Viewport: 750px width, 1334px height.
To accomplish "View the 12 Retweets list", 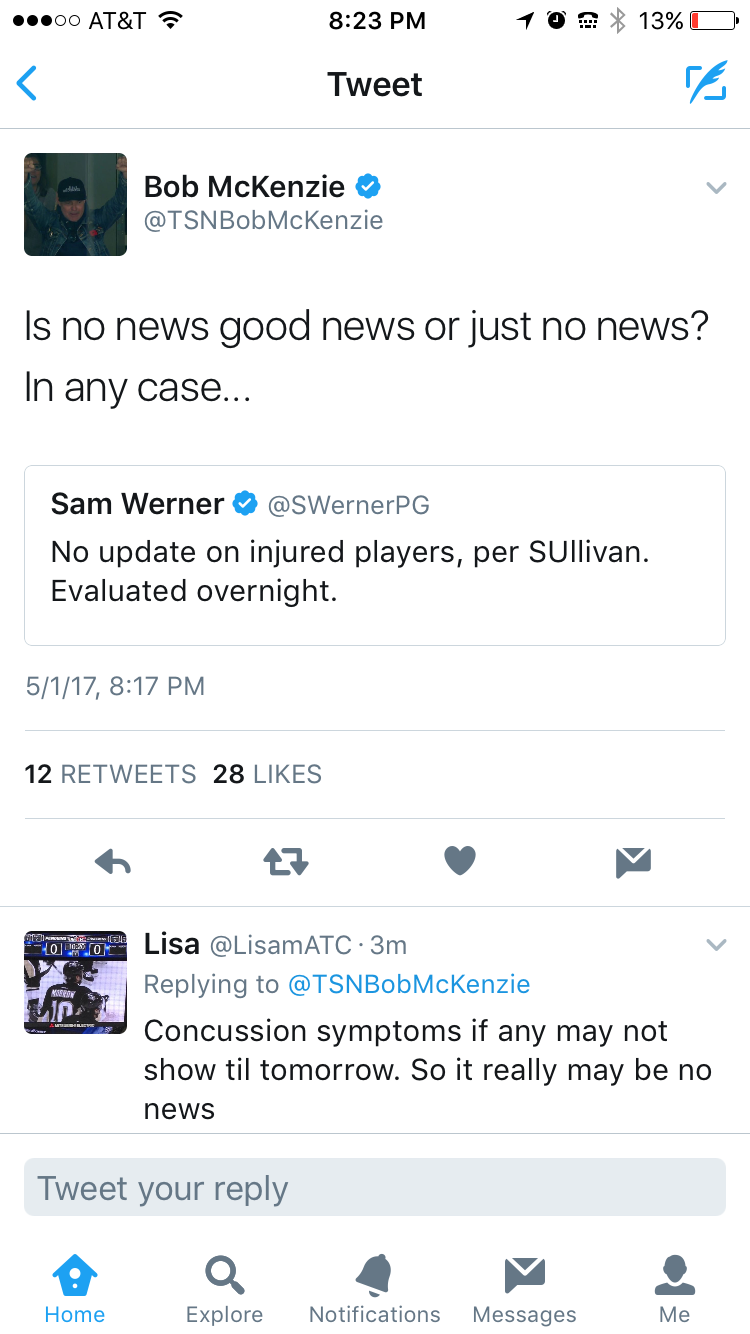I will pos(110,774).
